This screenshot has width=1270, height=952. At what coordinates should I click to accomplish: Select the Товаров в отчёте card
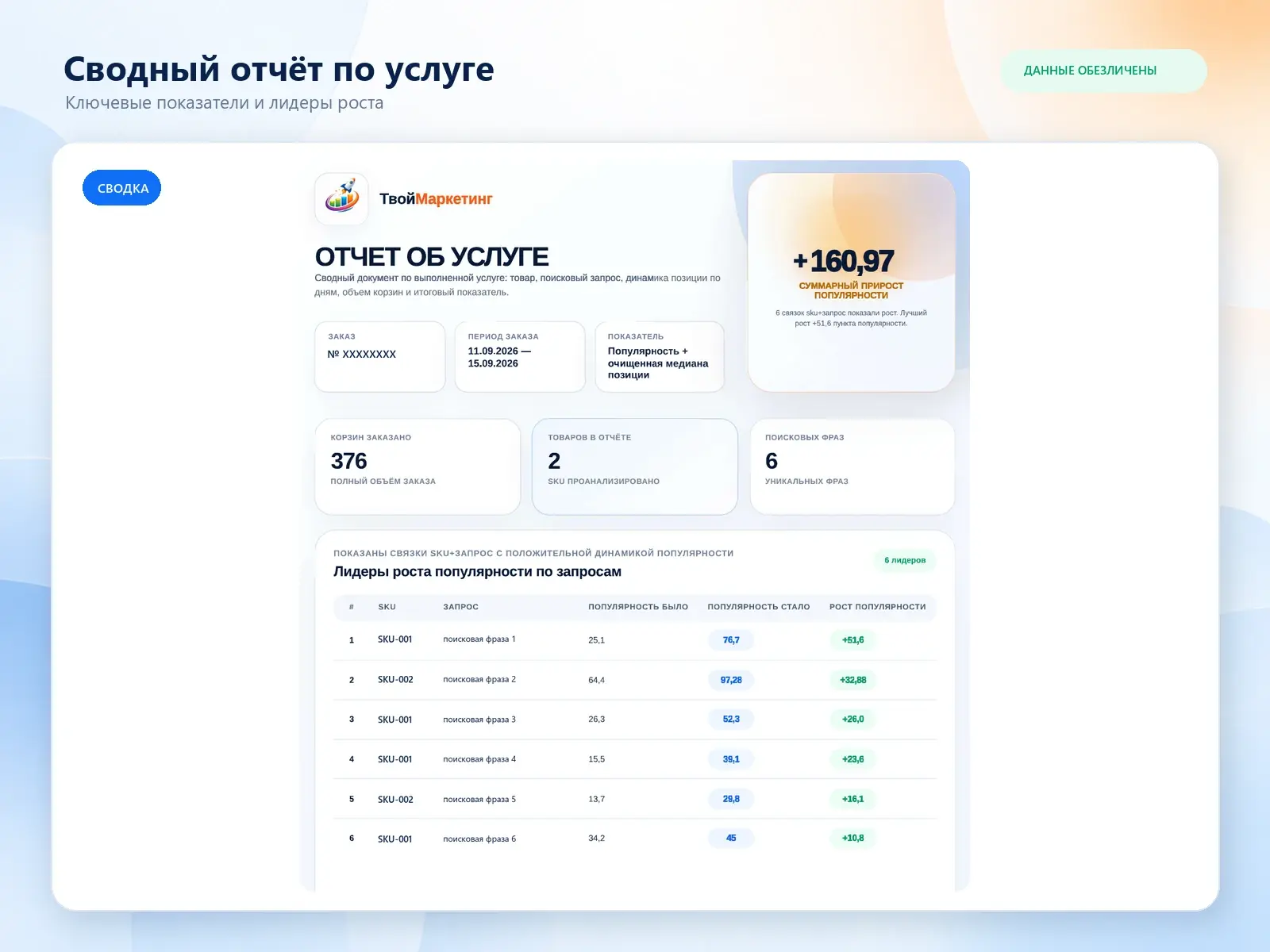[x=635, y=466]
